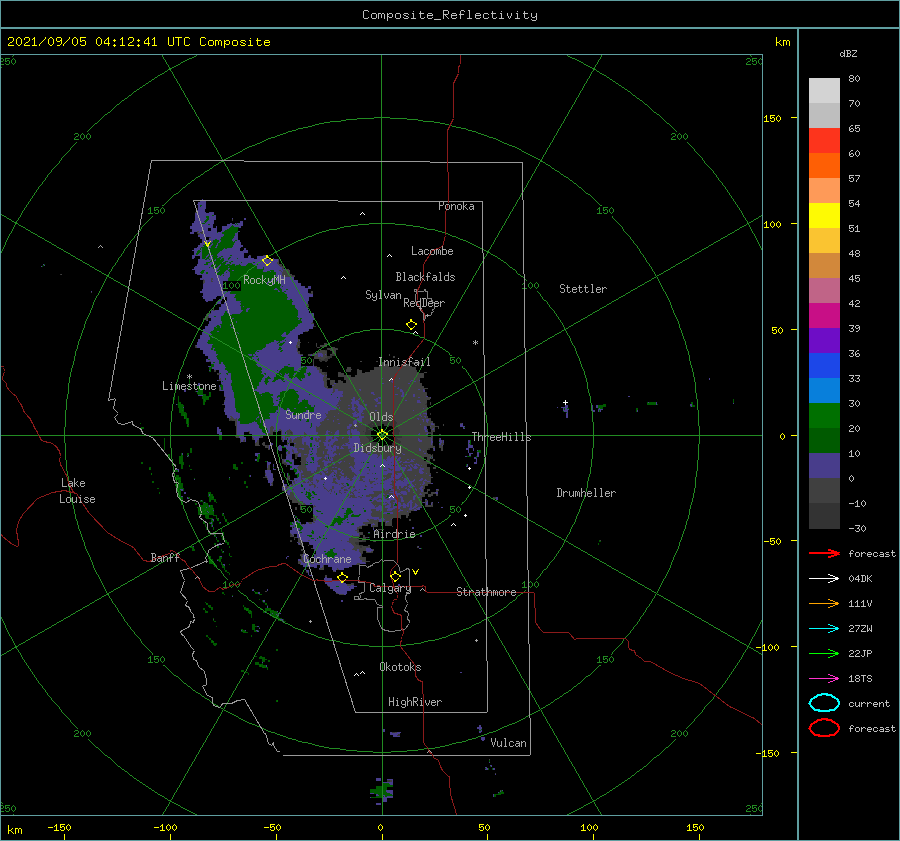
Task: Click the green 22JP arrow icon
Action: pos(824,653)
